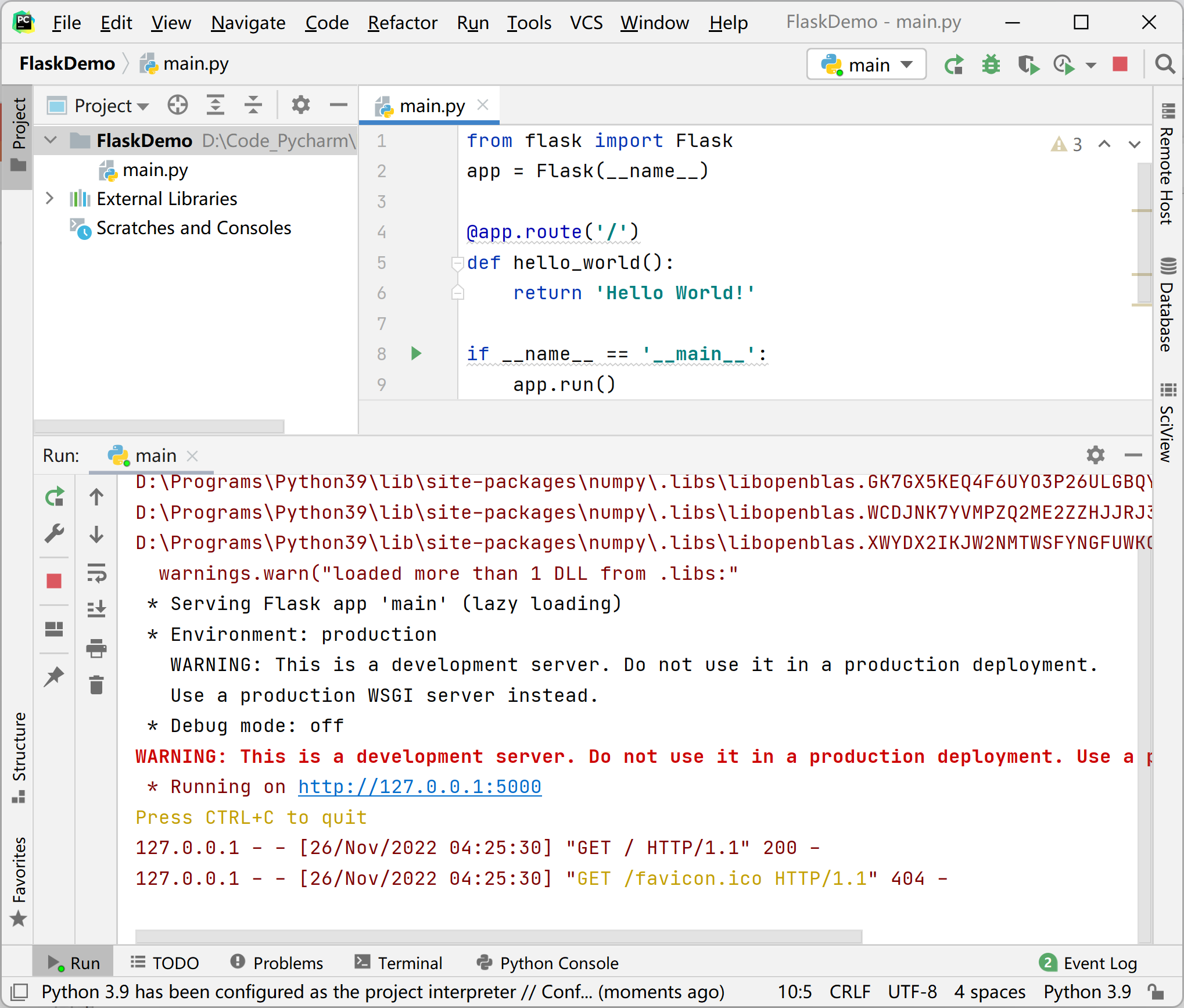This screenshot has width=1184, height=1008.
Task: Open Search Everywhere magnifier icon
Action: [1164, 64]
